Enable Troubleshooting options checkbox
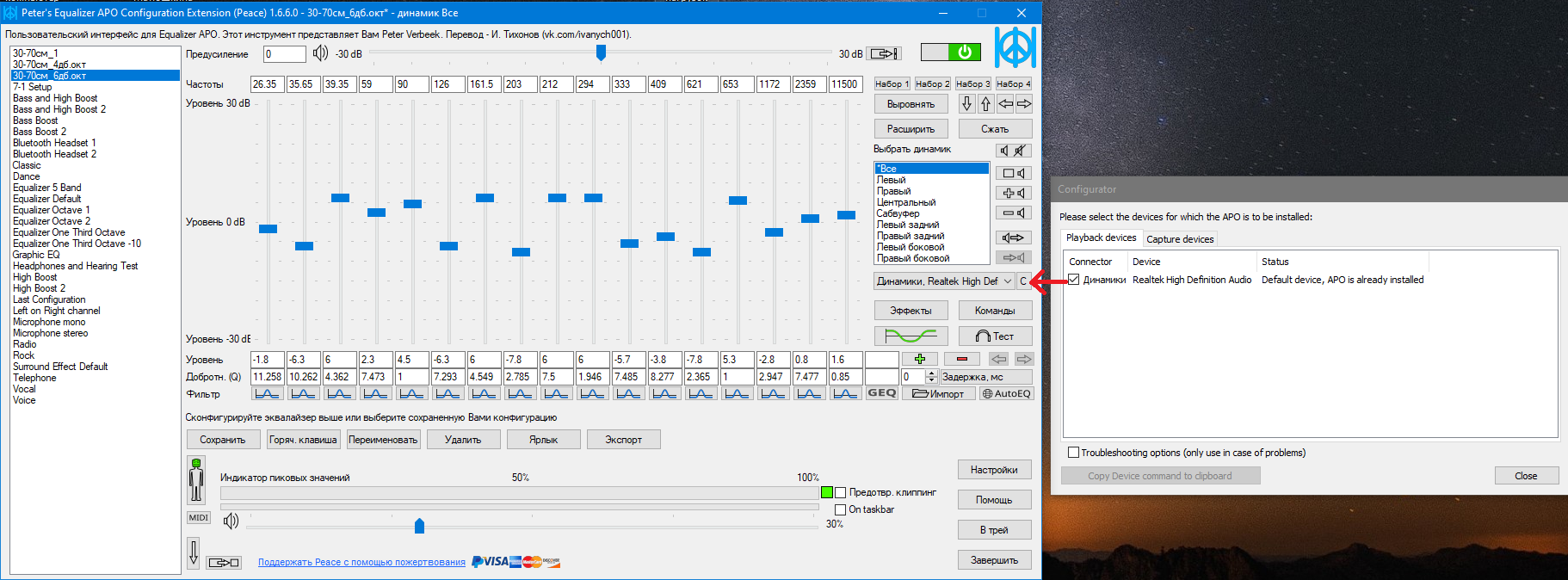This screenshot has width=1568, height=580. tap(1073, 453)
